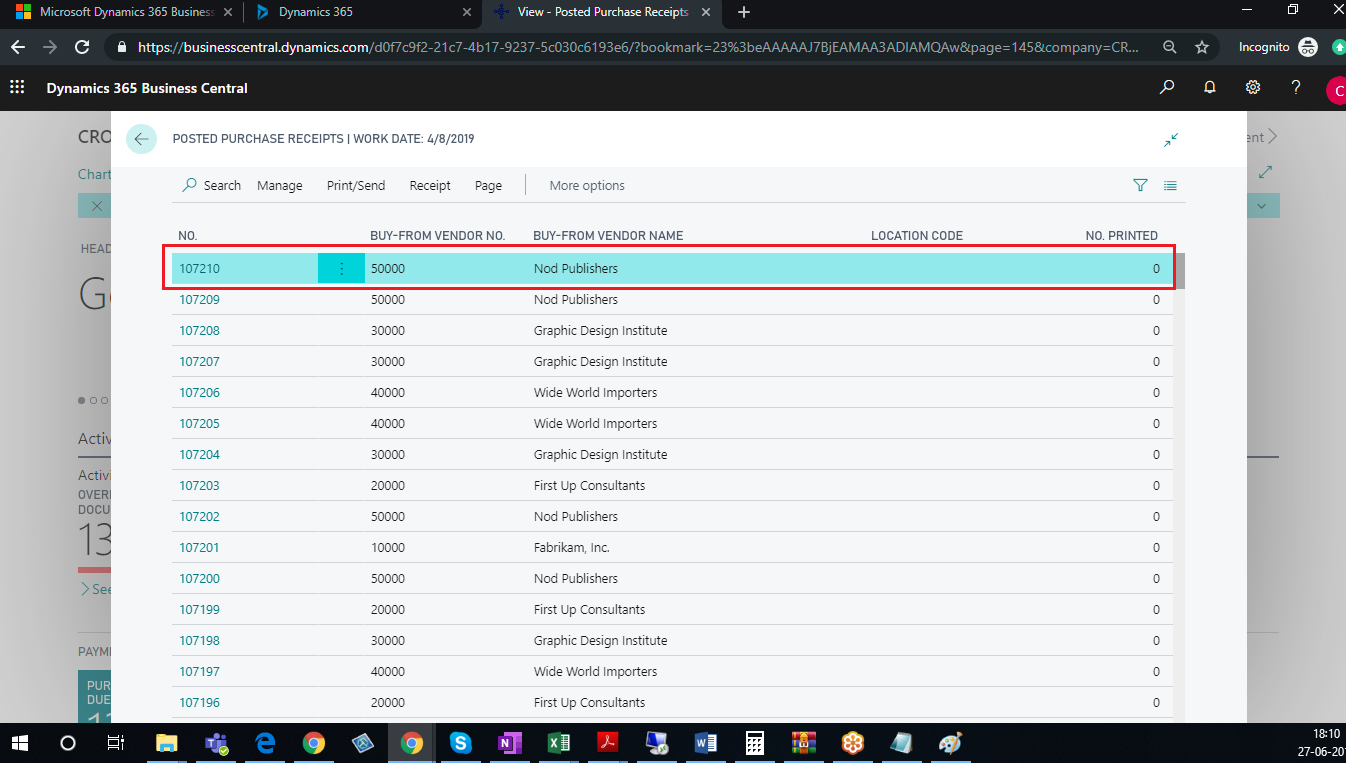Click the No. column header
Viewport: 1346px width, 763px height.
(x=188, y=236)
